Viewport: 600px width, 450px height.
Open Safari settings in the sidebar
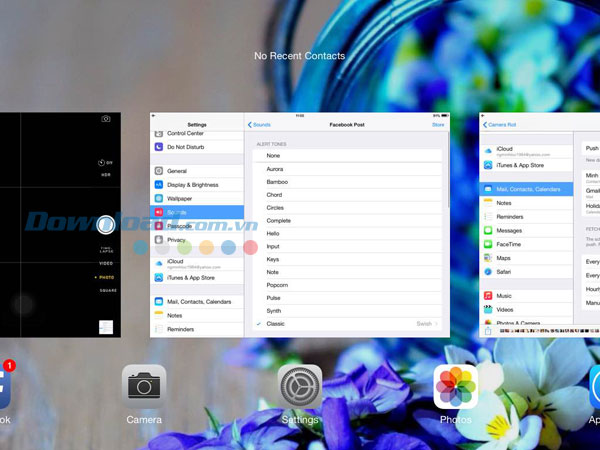click(506, 271)
